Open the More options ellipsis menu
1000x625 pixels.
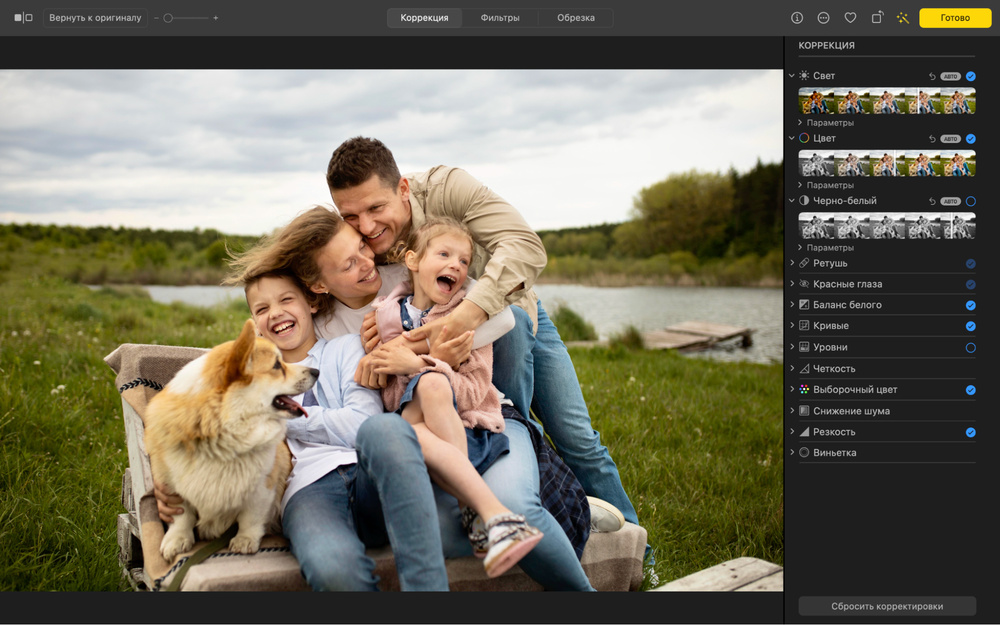pos(823,18)
